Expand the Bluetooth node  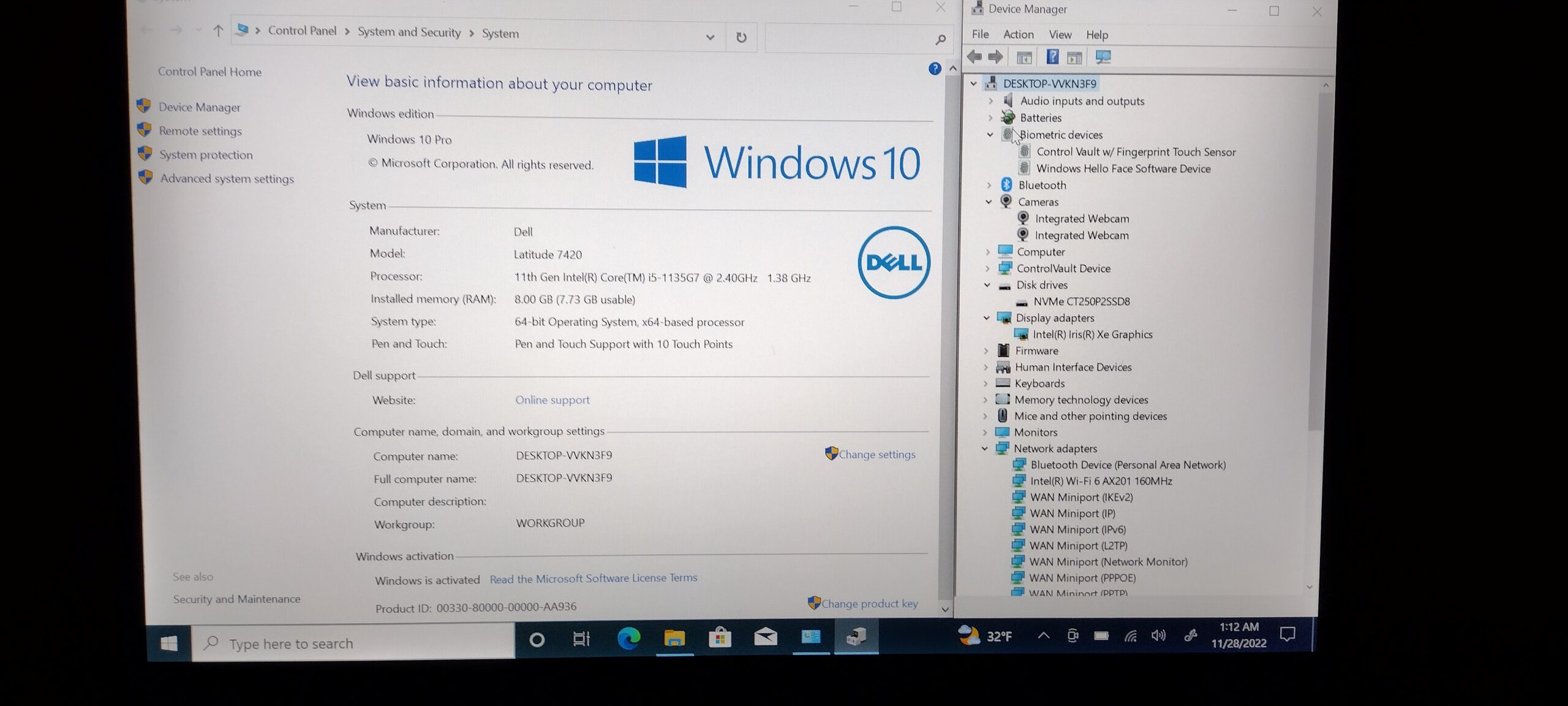click(x=989, y=184)
